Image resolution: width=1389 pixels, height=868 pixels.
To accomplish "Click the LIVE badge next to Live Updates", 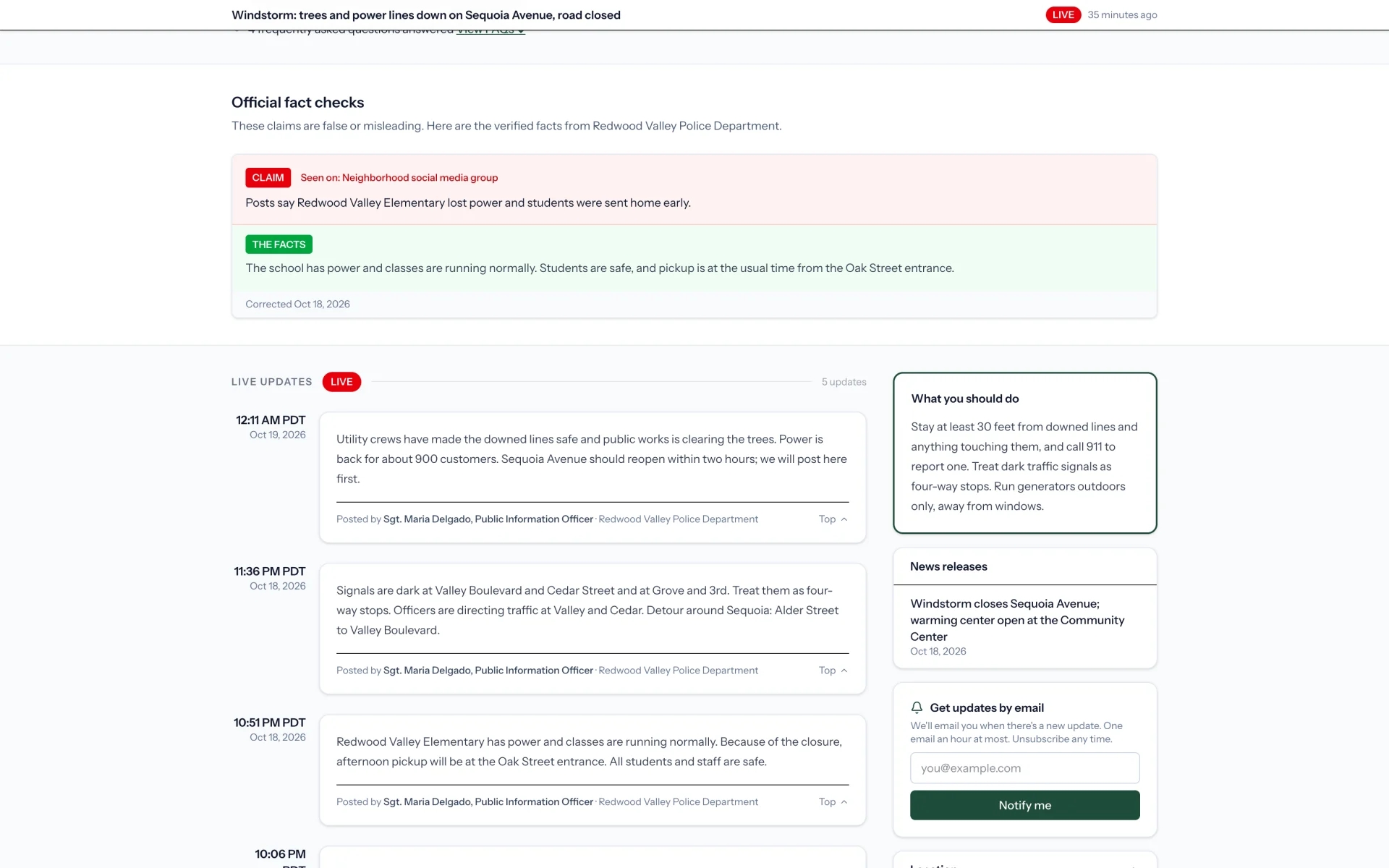I will tap(341, 382).
